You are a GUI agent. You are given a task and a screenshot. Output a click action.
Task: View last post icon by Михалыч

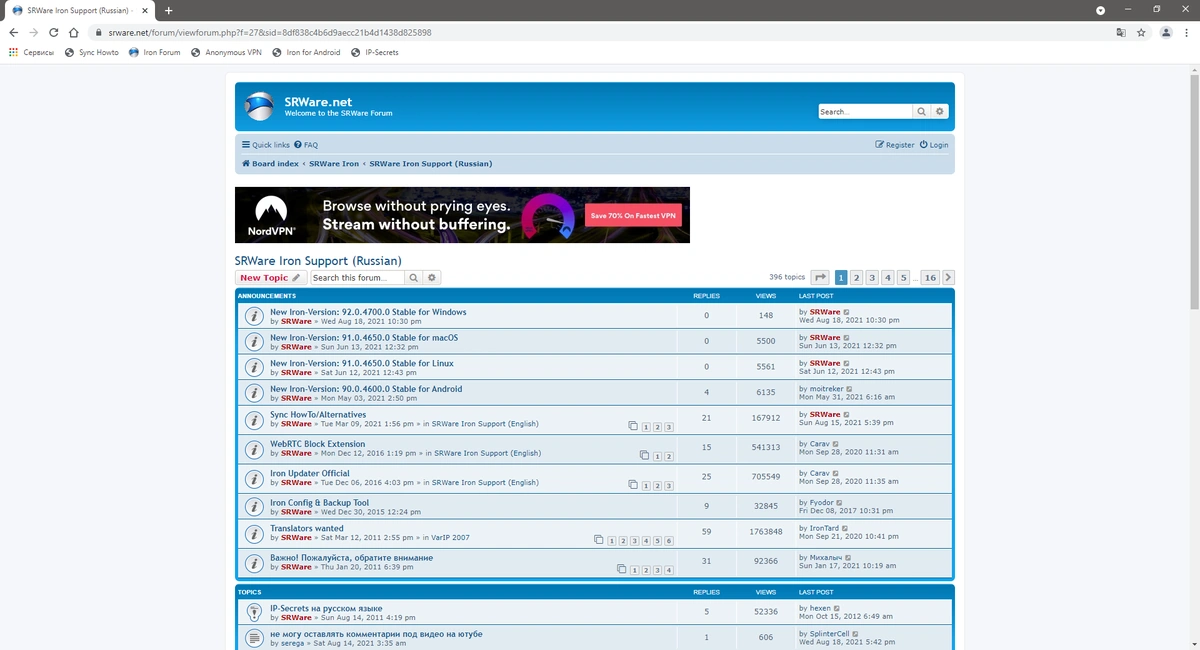[x=848, y=557]
